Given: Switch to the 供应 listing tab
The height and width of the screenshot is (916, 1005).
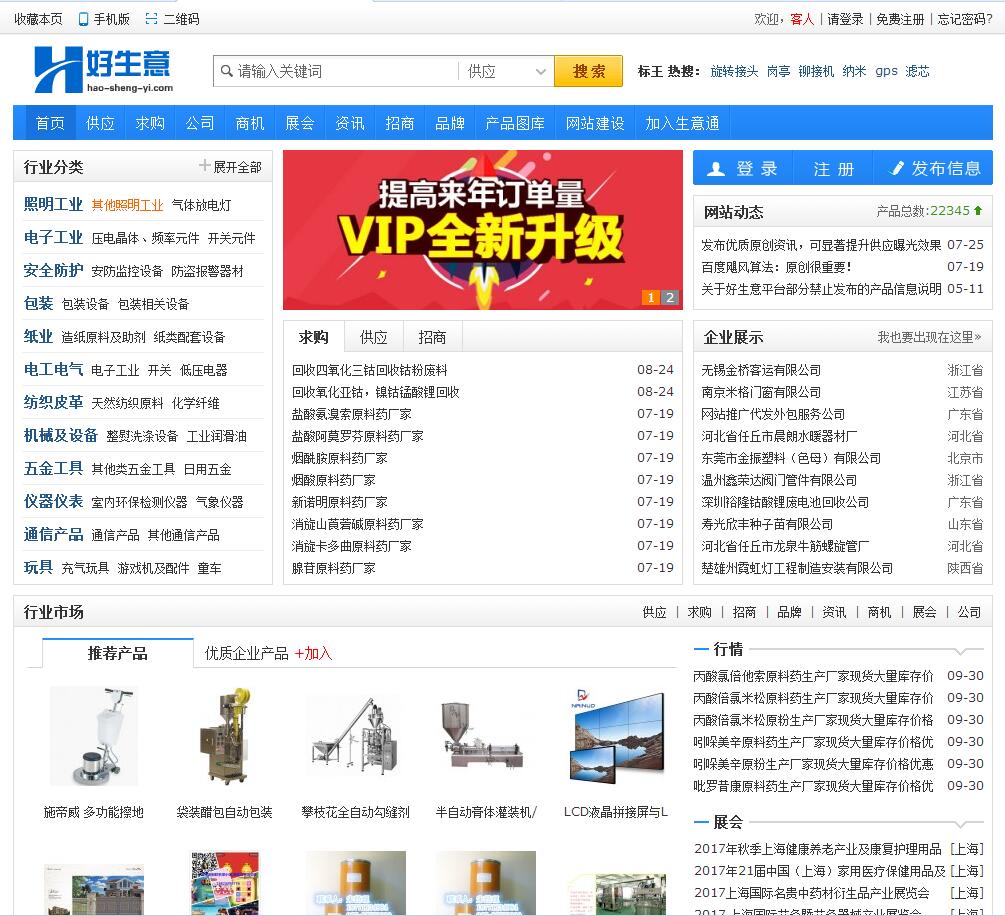Looking at the screenshot, I should coord(374,337).
